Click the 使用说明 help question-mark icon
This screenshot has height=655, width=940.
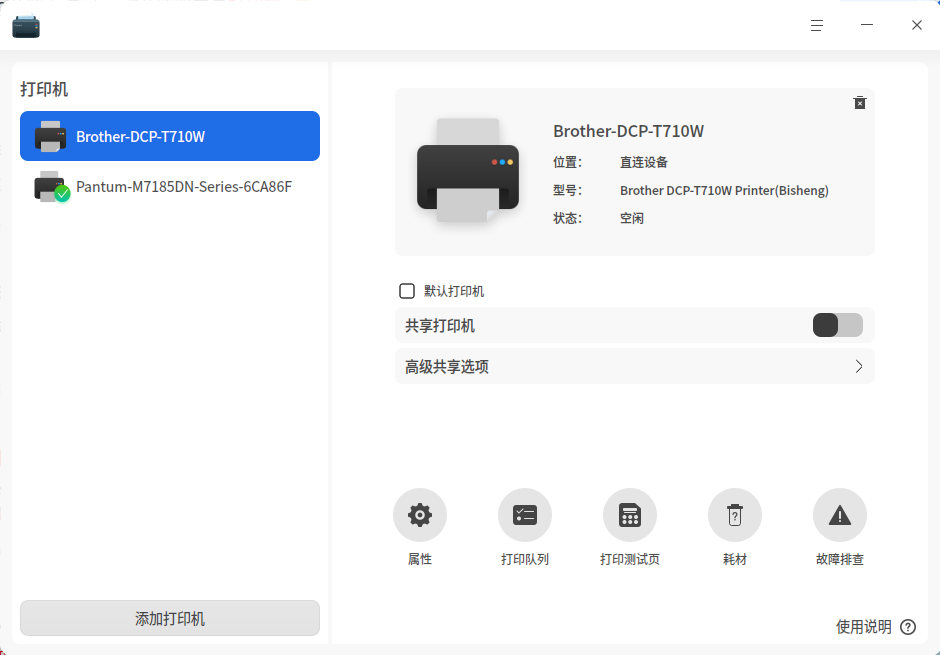click(x=908, y=627)
